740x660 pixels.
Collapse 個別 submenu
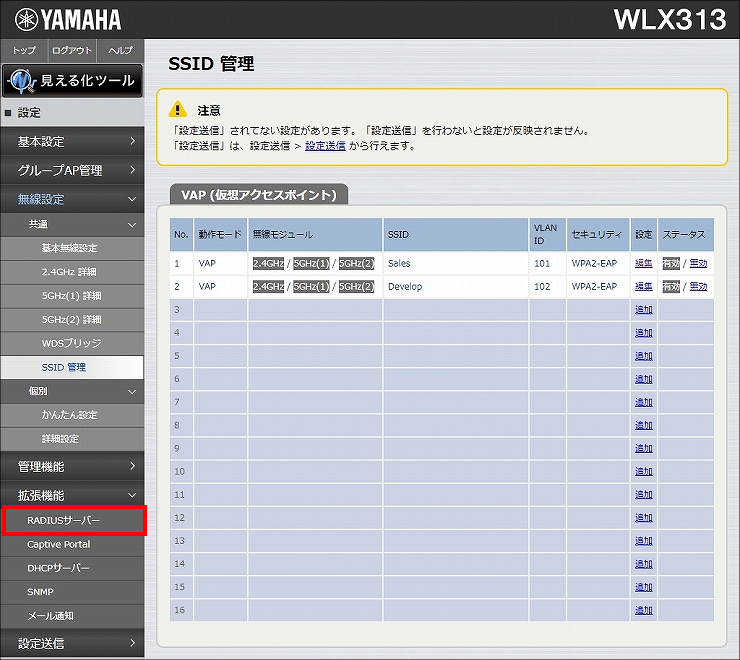pyautogui.click(x=72, y=391)
